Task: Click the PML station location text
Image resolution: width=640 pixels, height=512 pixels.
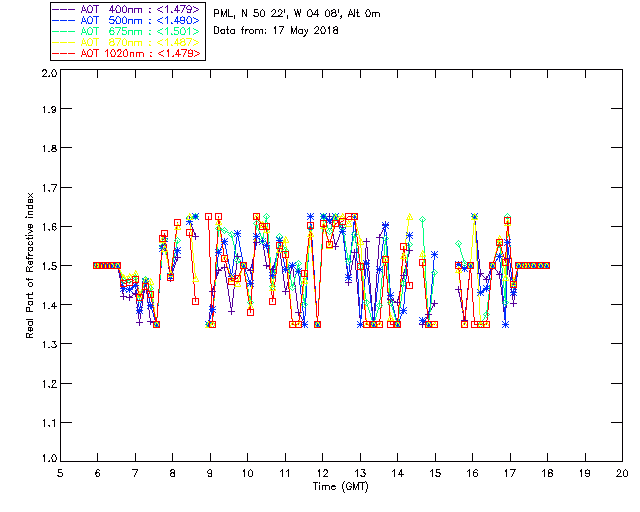Action: tap(297, 14)
